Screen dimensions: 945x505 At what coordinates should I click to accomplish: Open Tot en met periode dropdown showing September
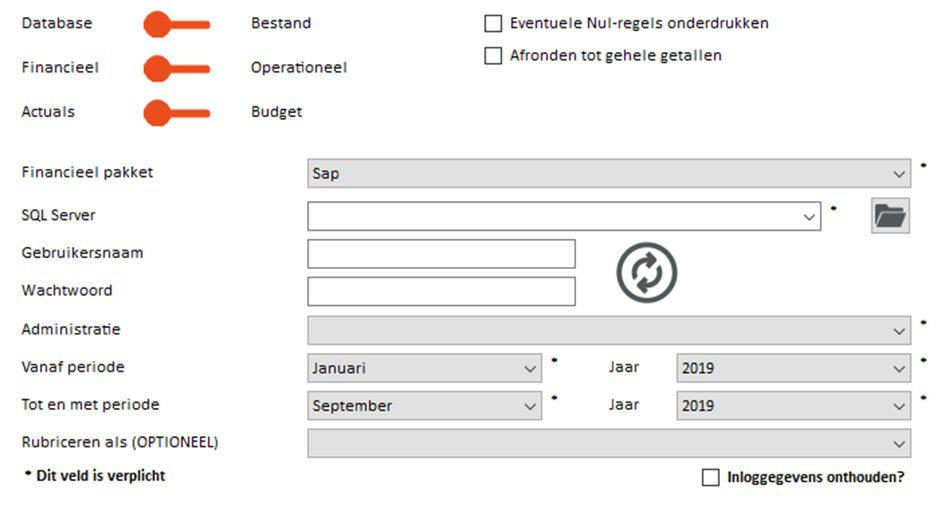(424, 406)
